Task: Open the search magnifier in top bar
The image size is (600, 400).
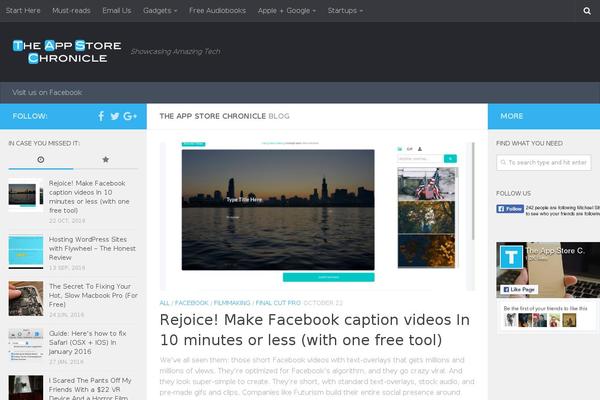Action: point(587,11)
